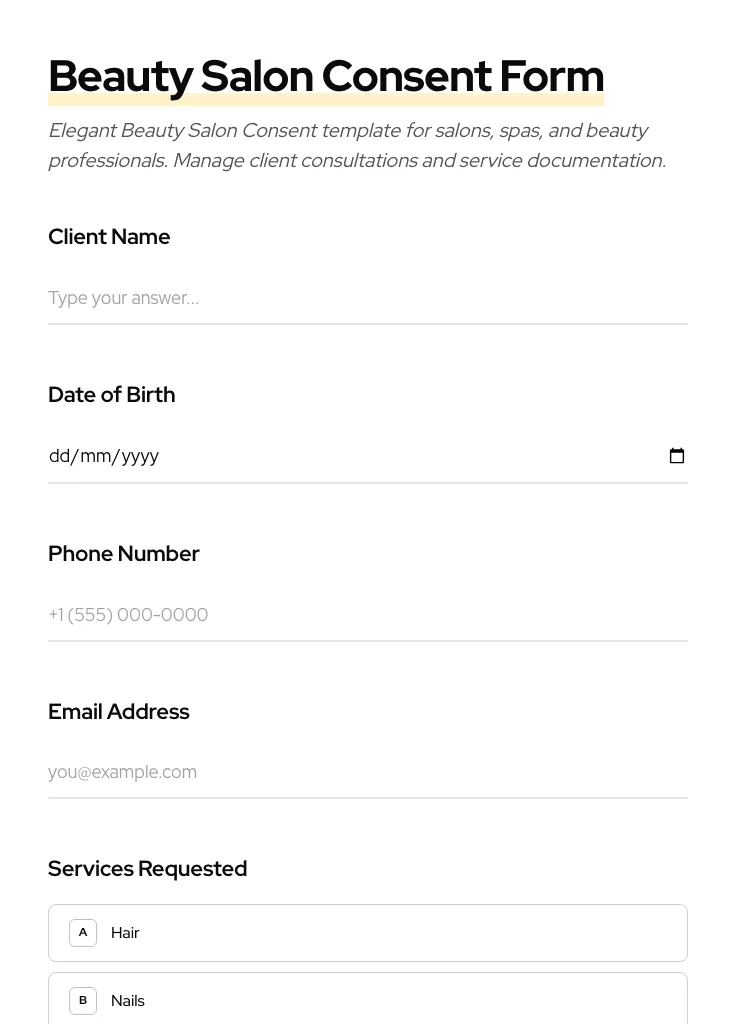Click into the Phone Number field
Screen dimensions: 736x1024
(368, 615)
